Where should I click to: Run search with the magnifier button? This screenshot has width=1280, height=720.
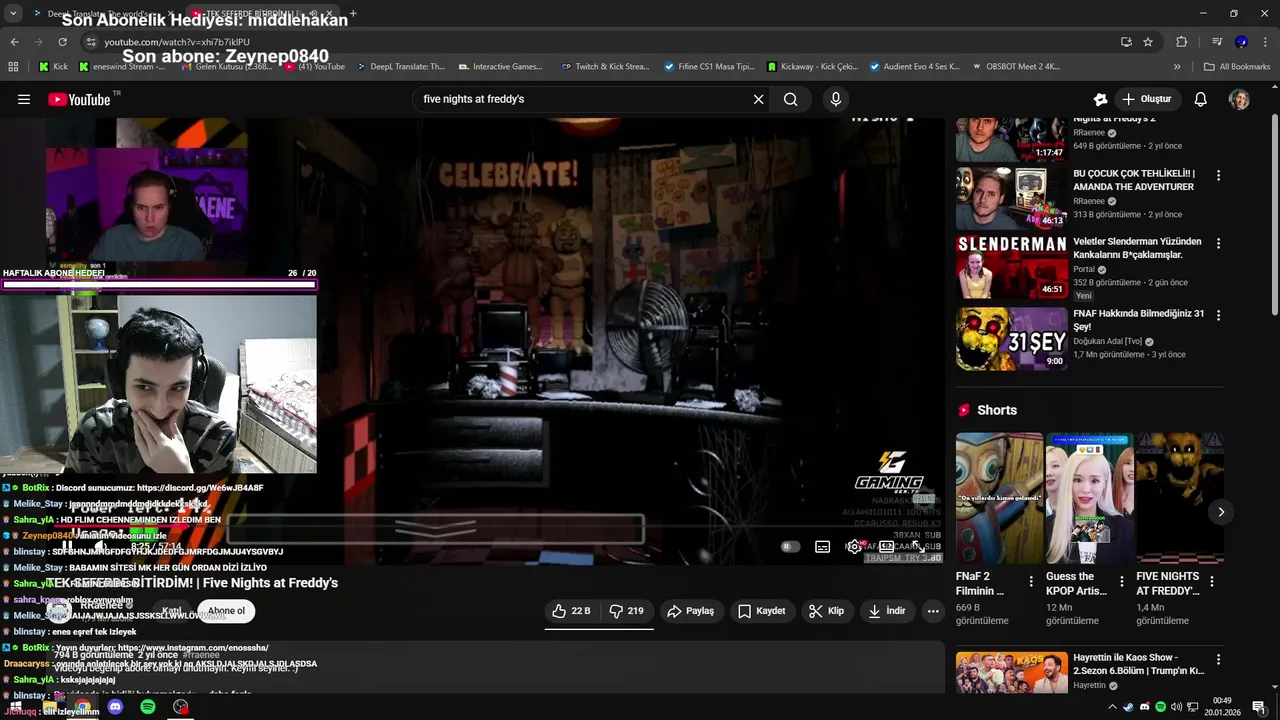pyautogui.click(x=790, y=99)
